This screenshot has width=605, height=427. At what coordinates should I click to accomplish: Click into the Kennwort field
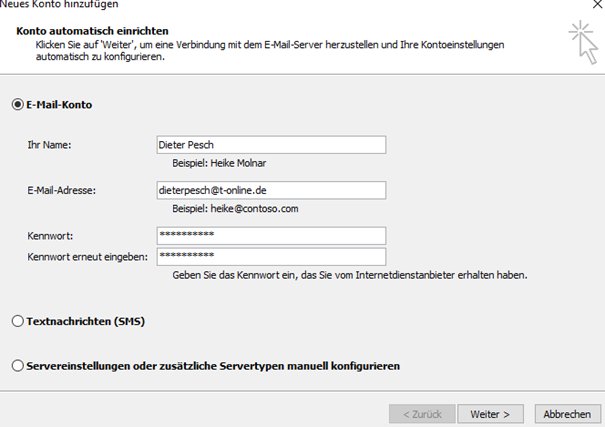[x=271, y=235]
